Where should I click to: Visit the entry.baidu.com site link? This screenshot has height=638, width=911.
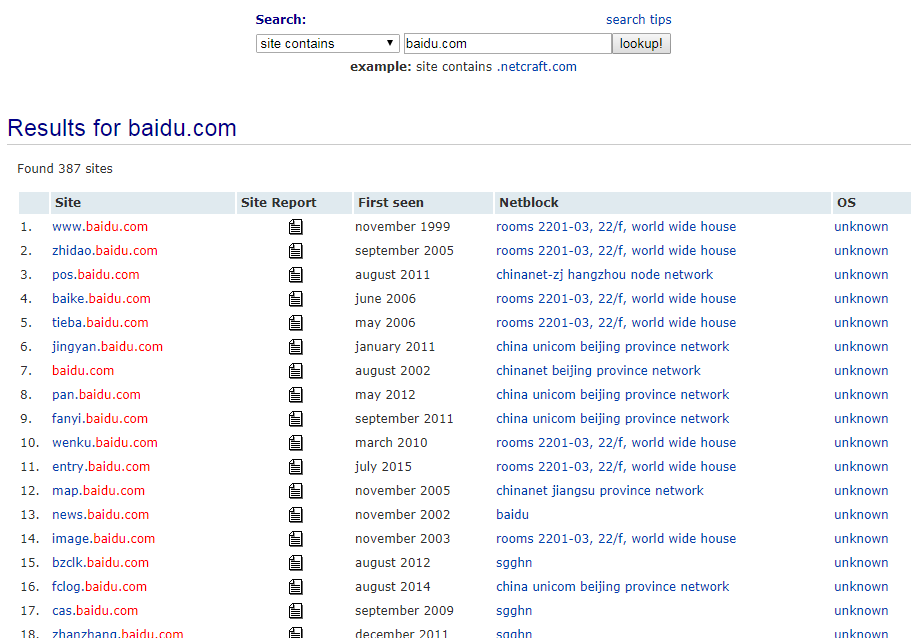pyautogui.click(x=101, y=467)
